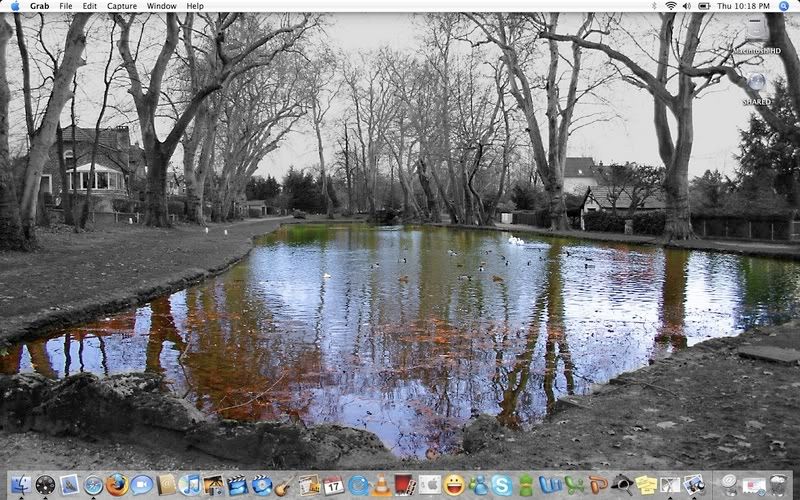Open Safari from the dock
The height and width of the screenshot is (500, 800).
point(93,485)
